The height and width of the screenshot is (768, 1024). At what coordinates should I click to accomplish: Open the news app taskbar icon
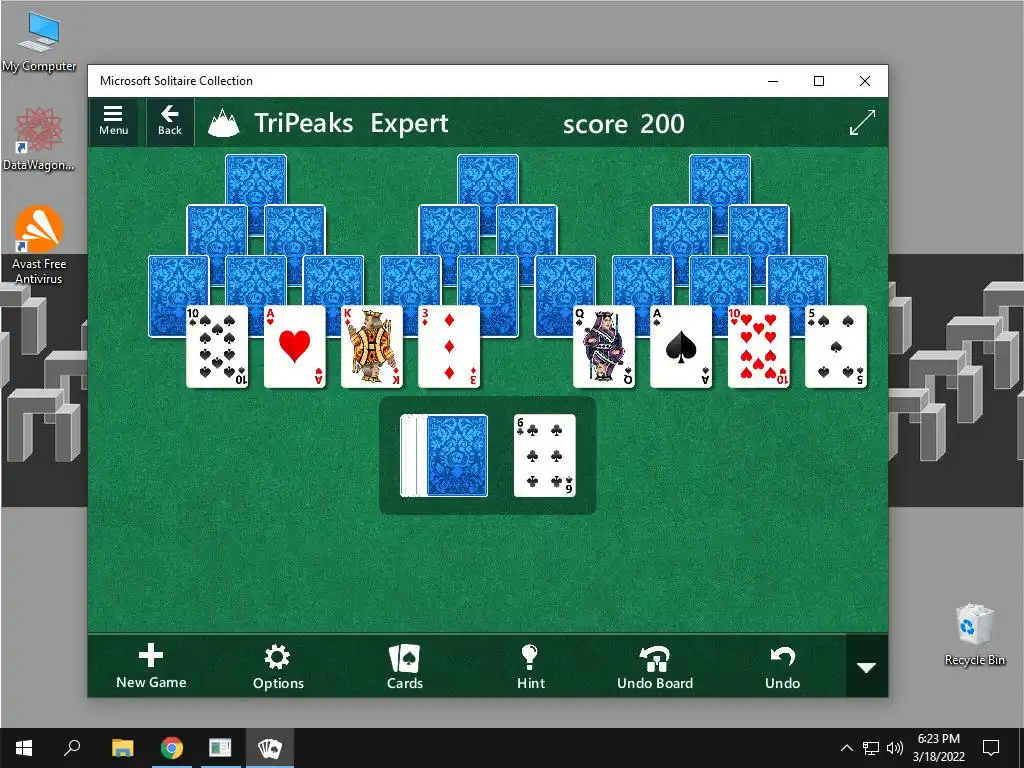220,748
